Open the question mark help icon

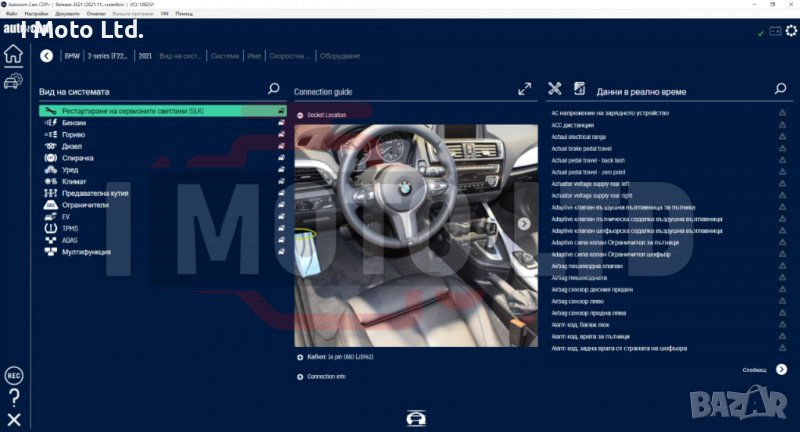point(13,398)
